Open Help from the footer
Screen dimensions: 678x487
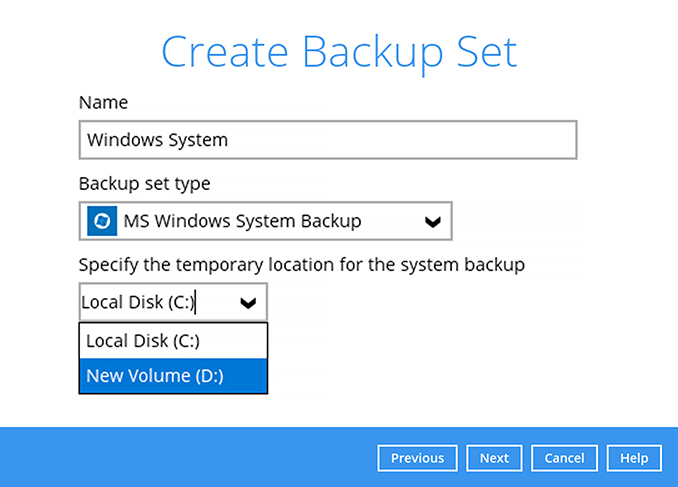[634, 458]
